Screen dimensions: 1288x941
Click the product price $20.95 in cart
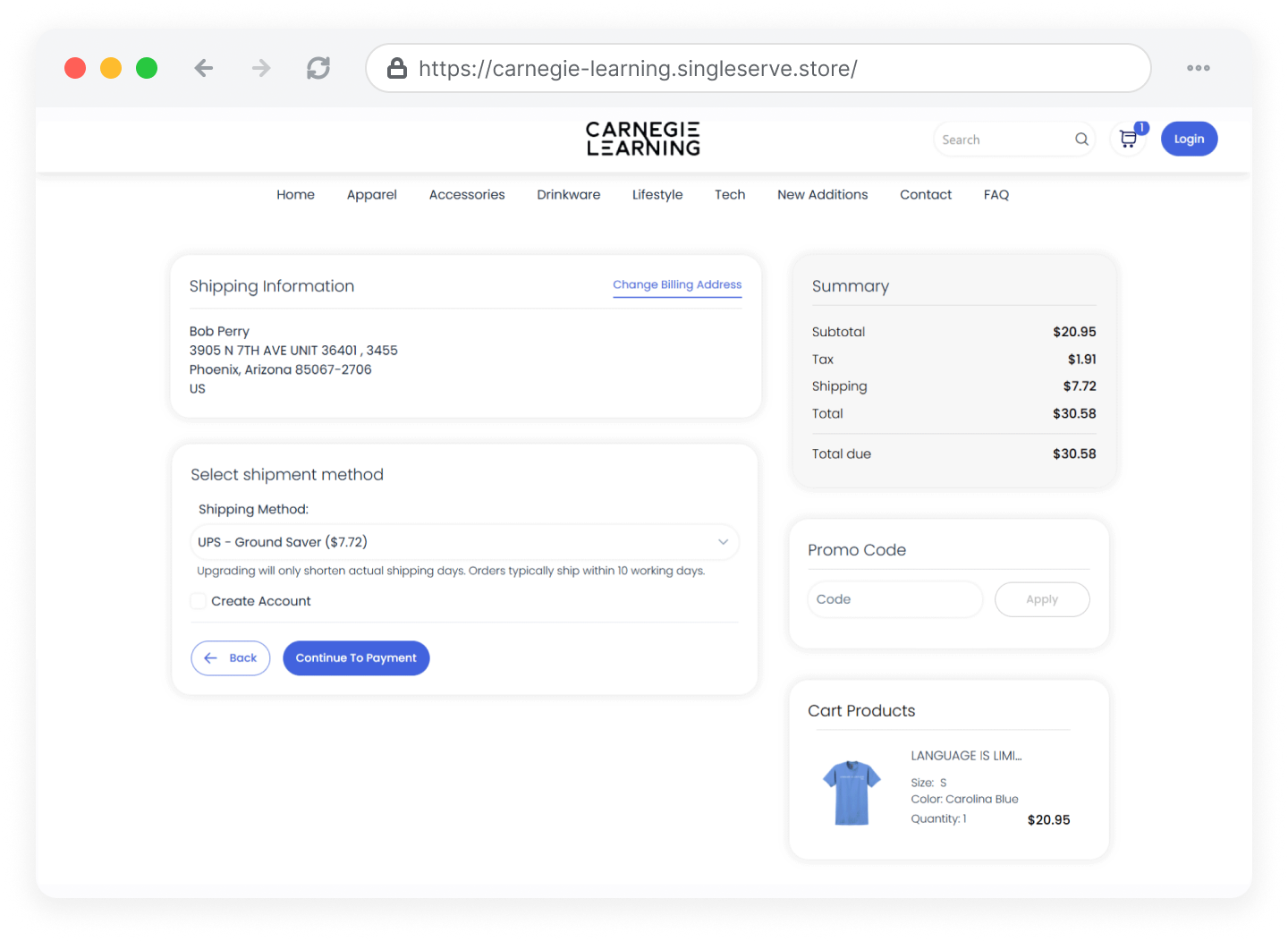pyautogui.click(x=1048, y=820)
